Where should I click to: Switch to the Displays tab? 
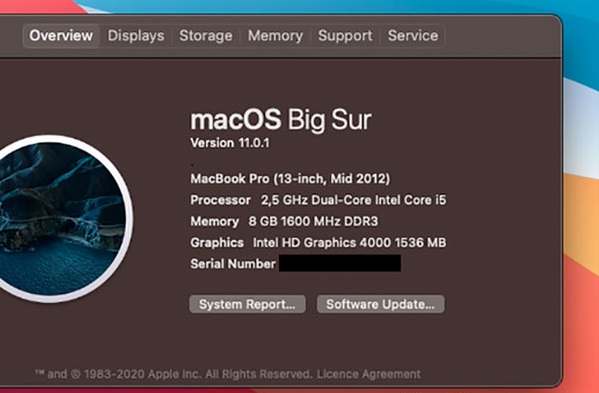[136, 36]
